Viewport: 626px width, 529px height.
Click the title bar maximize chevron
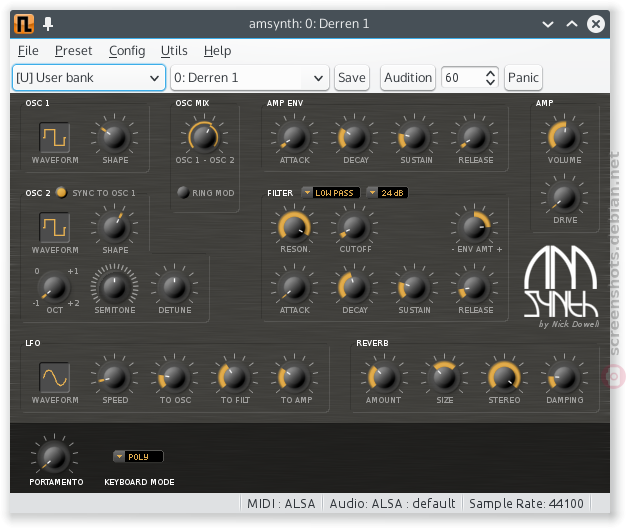coord(572,24)
